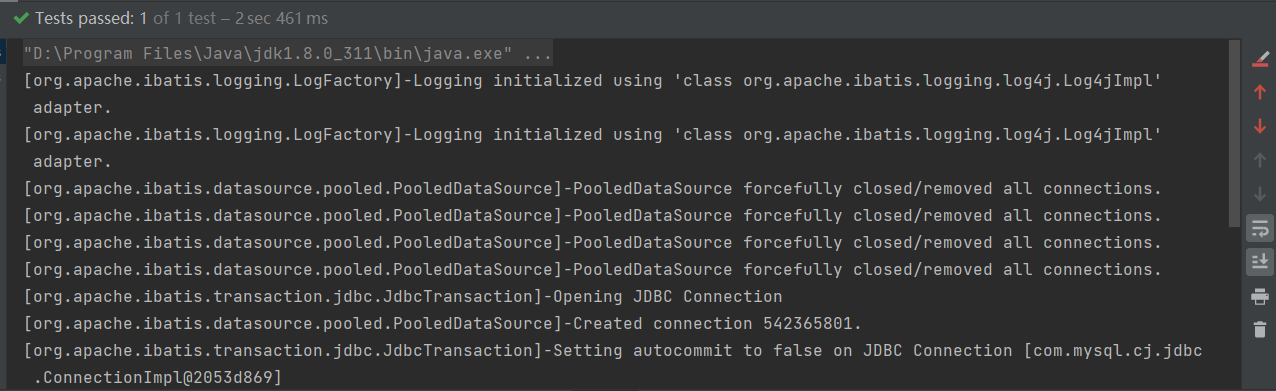Click the 'ConnectionImpl@2053d869' wrapped text line
Viewport: 1276px width, 391px height.
click(x=158, y=377)
